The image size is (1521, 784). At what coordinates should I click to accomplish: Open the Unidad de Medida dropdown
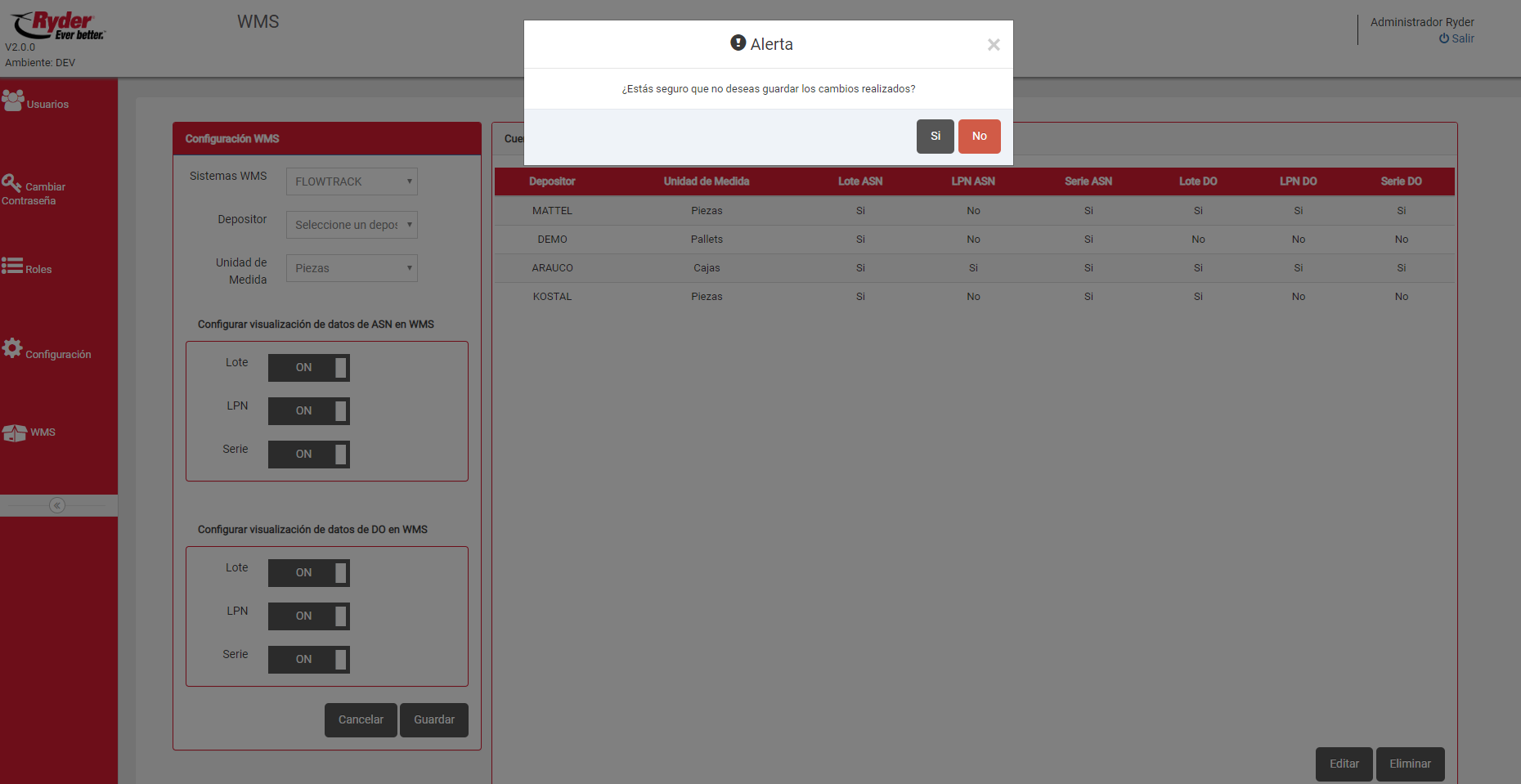point(352,268)
